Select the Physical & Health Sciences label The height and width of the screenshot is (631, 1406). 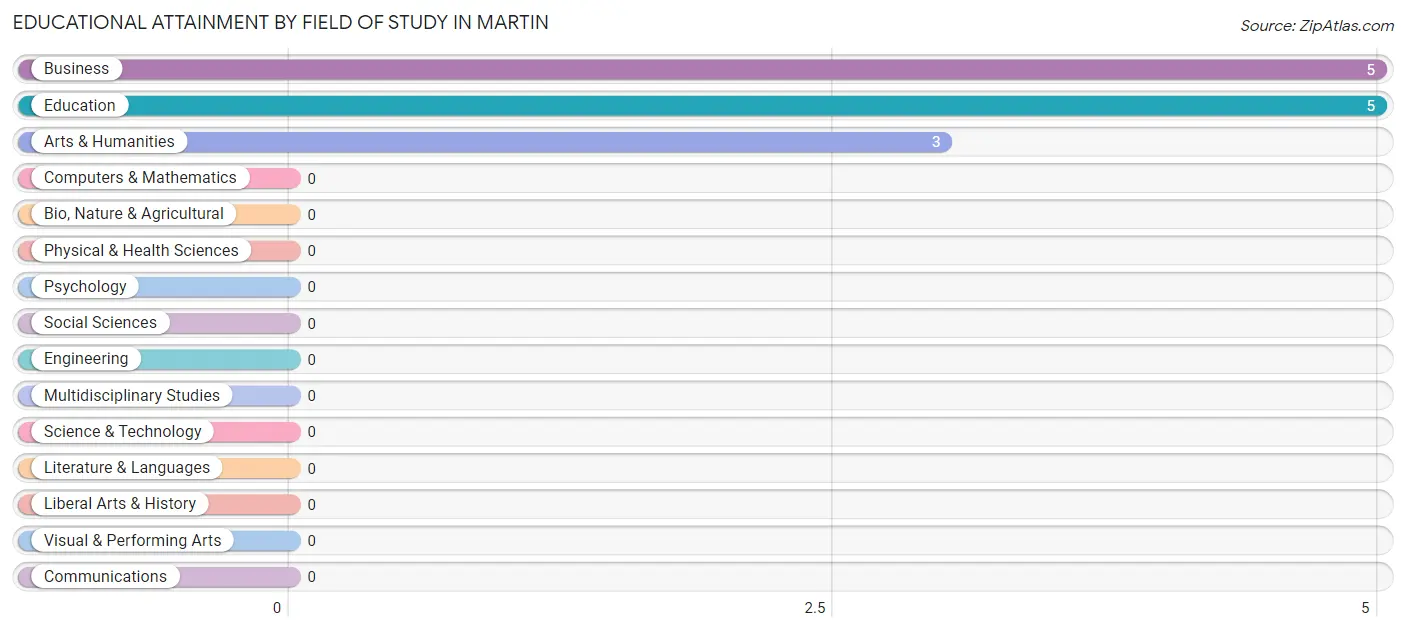point(141,250)
